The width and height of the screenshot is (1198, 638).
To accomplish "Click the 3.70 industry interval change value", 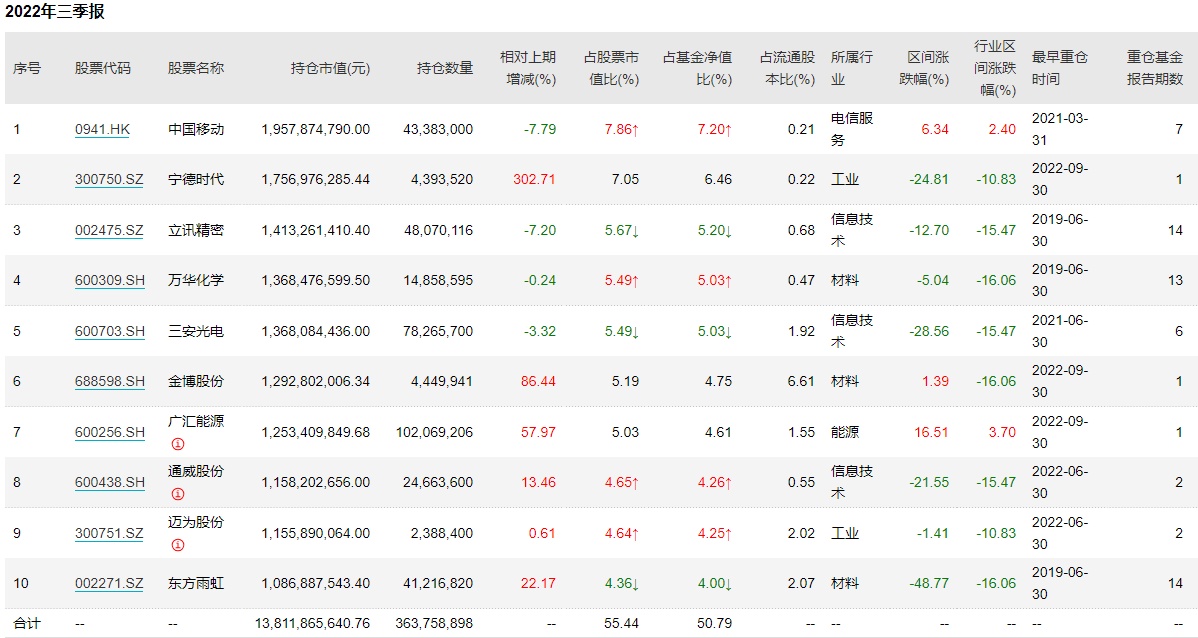I will coord(1002,432).
